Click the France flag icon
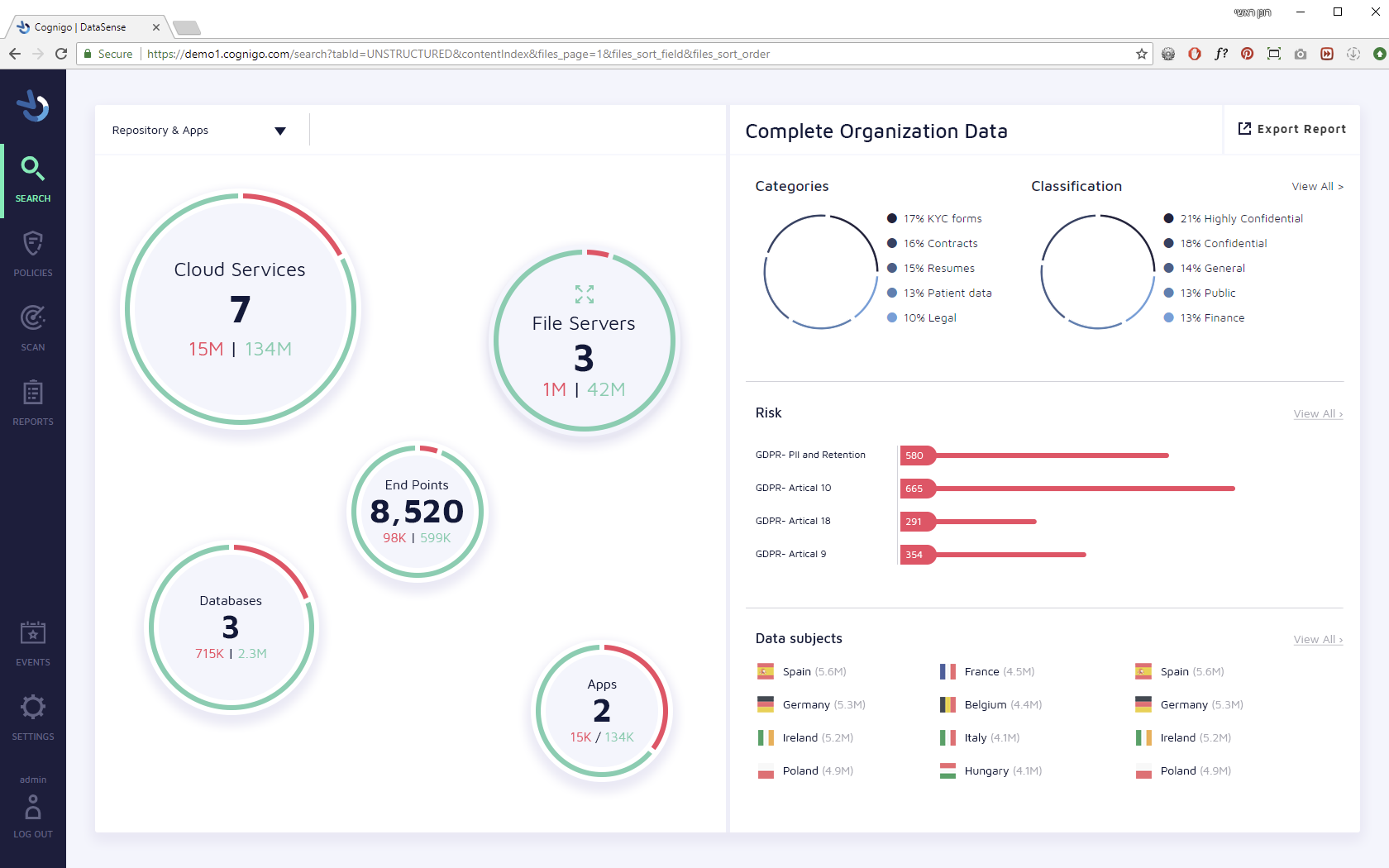This screenshot has height=868, width=1389. pyautogui.click(x=947, y=671)
